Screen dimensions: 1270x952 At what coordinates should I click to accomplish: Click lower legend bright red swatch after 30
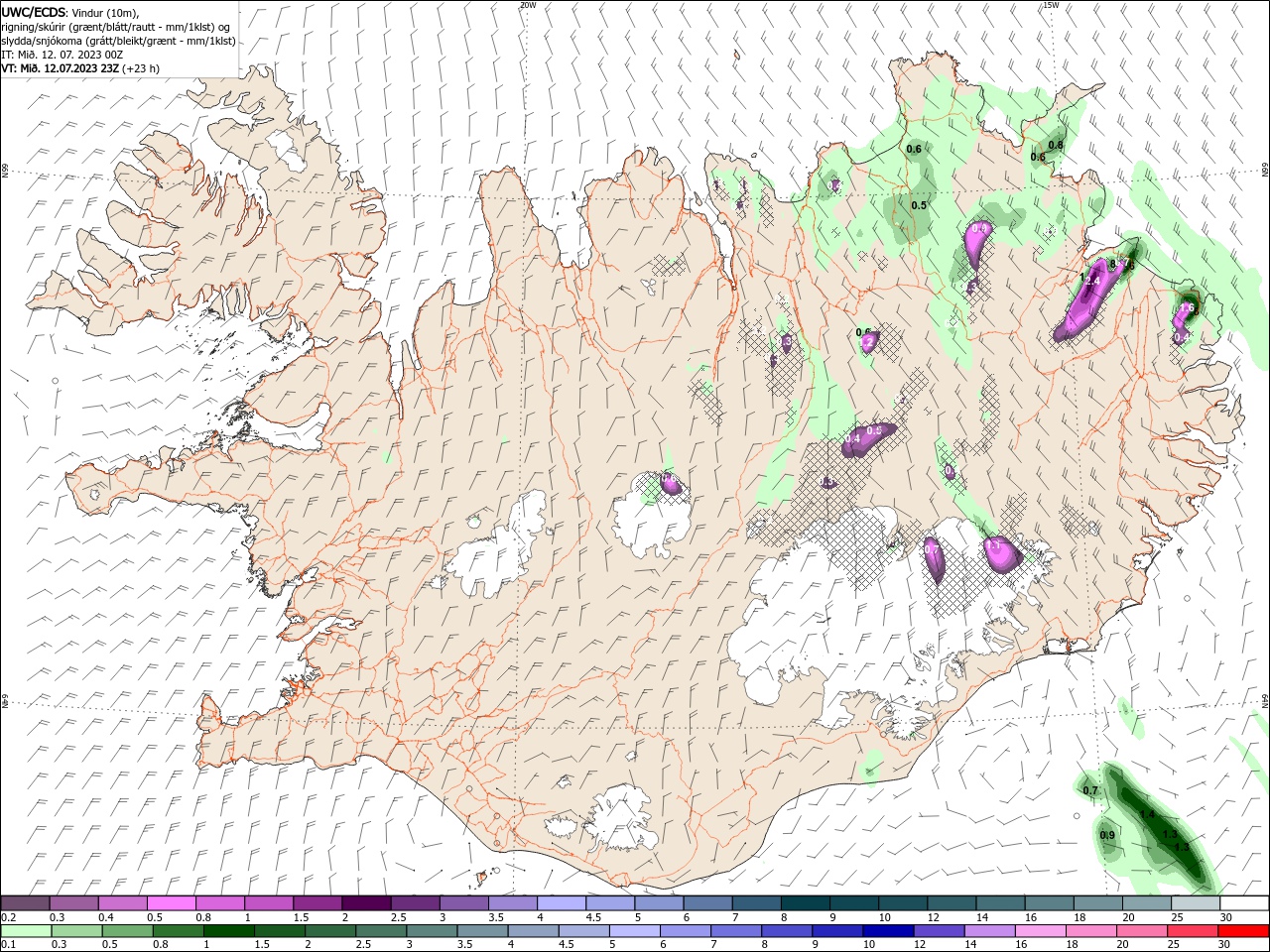click(1243, 931)
